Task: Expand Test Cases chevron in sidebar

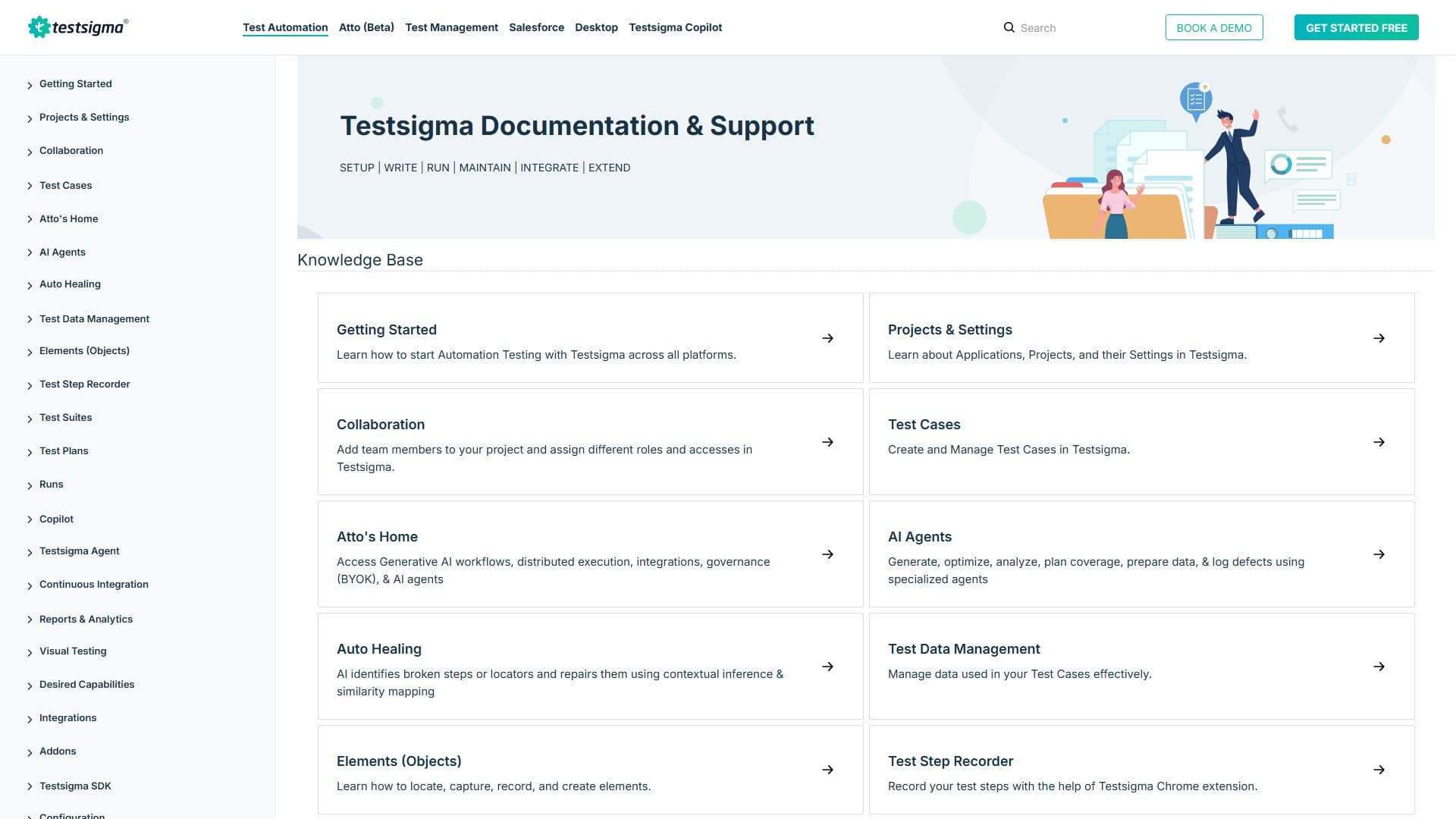Action: tap(30, 186)
